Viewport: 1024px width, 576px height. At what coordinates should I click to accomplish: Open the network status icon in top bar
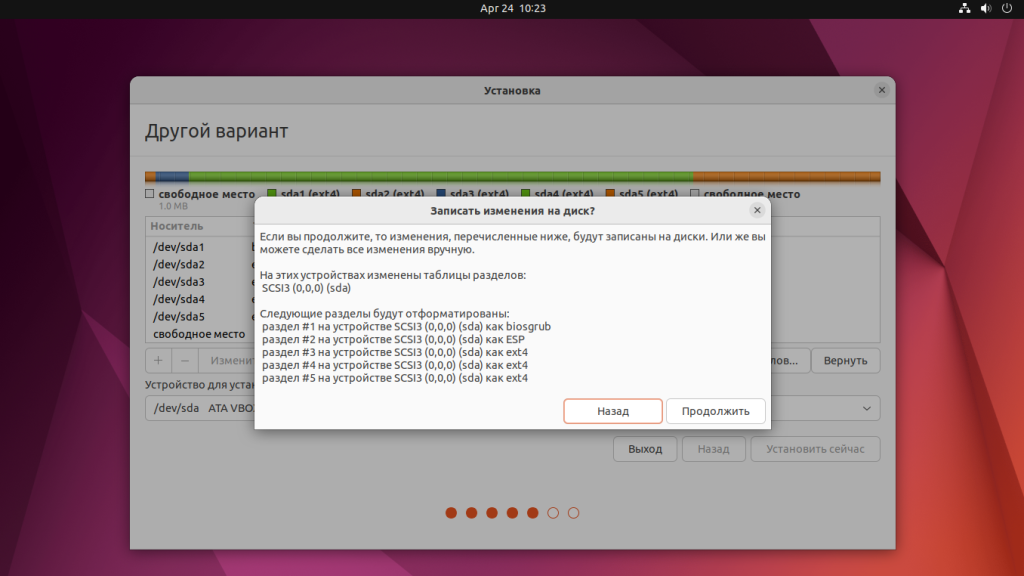[x=964, y=8]
